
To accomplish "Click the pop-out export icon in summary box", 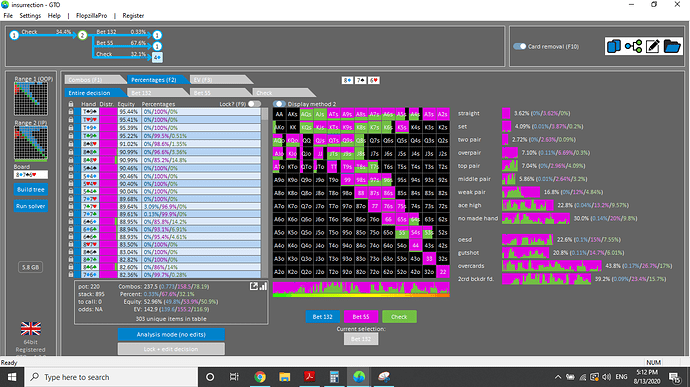I will coord(254,286).
